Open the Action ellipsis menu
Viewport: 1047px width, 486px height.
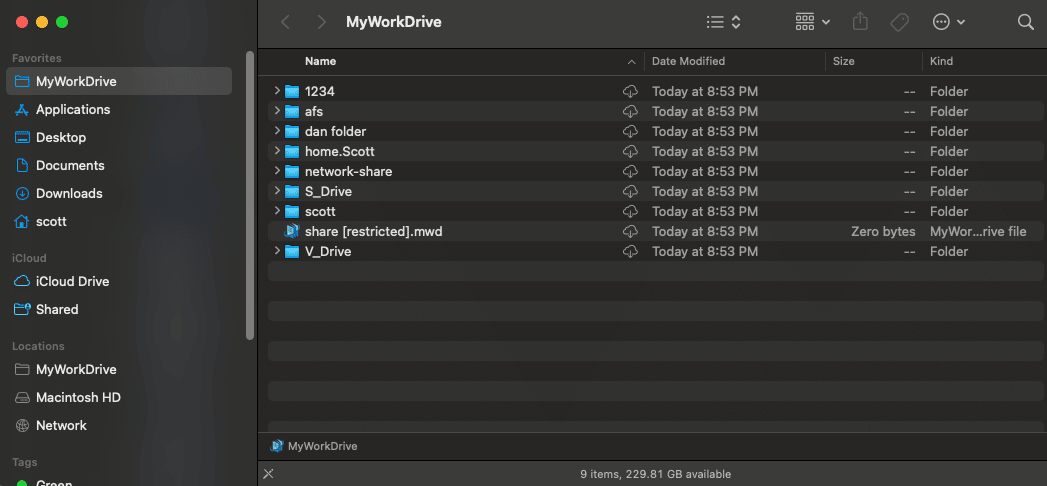point(948,22)
